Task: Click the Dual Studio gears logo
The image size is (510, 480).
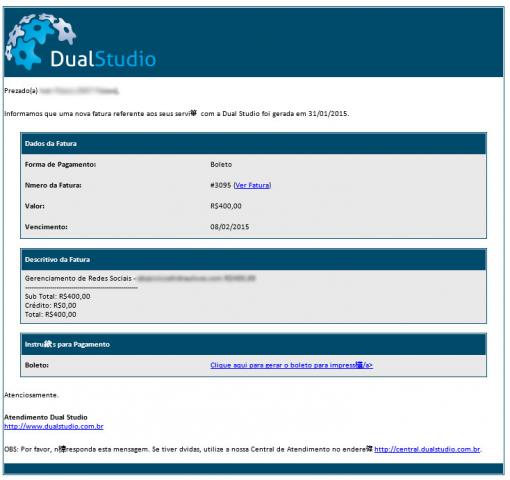Action: 41,41
